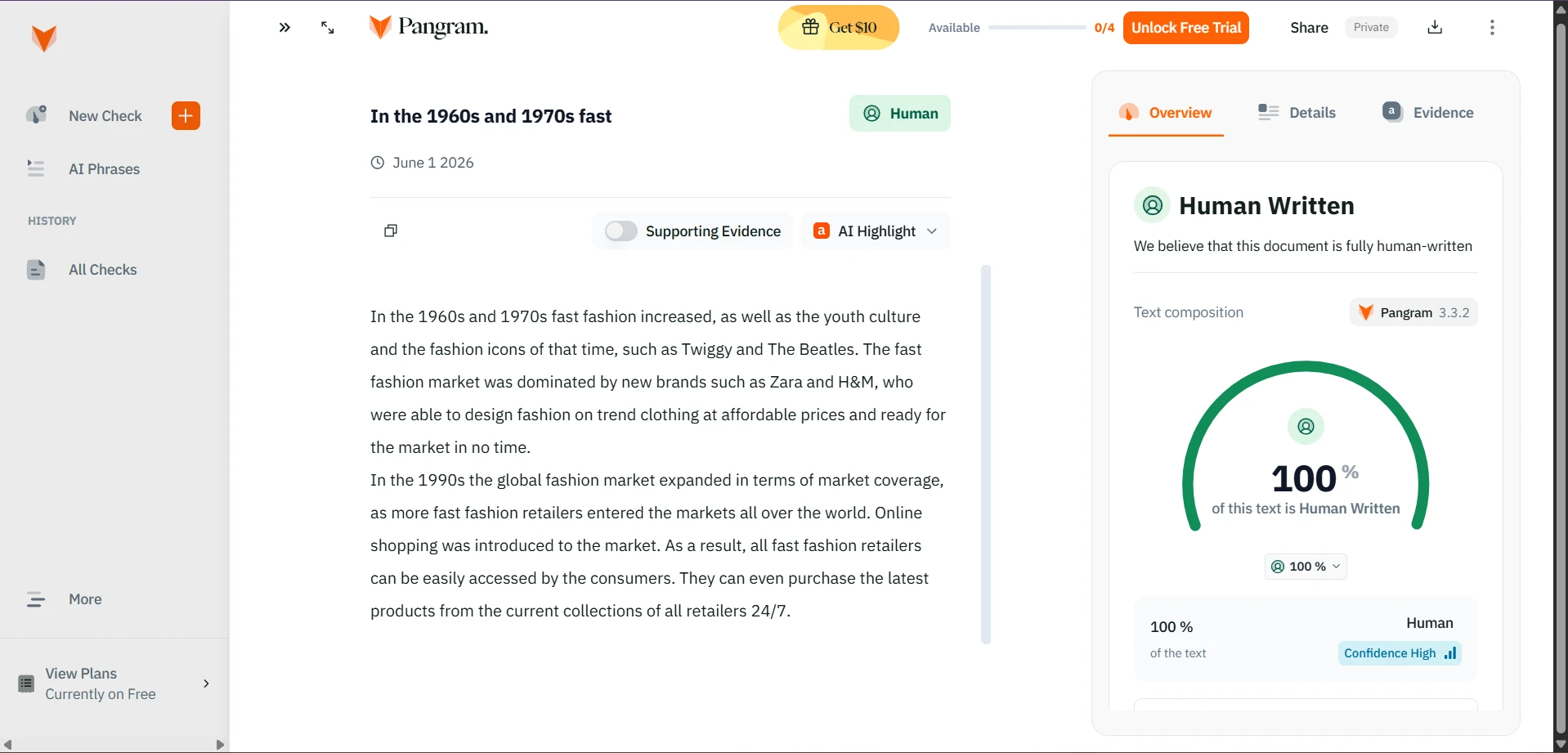Click the expand fullscreen arrows icon
The height and width of the screenshot is (753, 1568).
(x=328, y=28)
